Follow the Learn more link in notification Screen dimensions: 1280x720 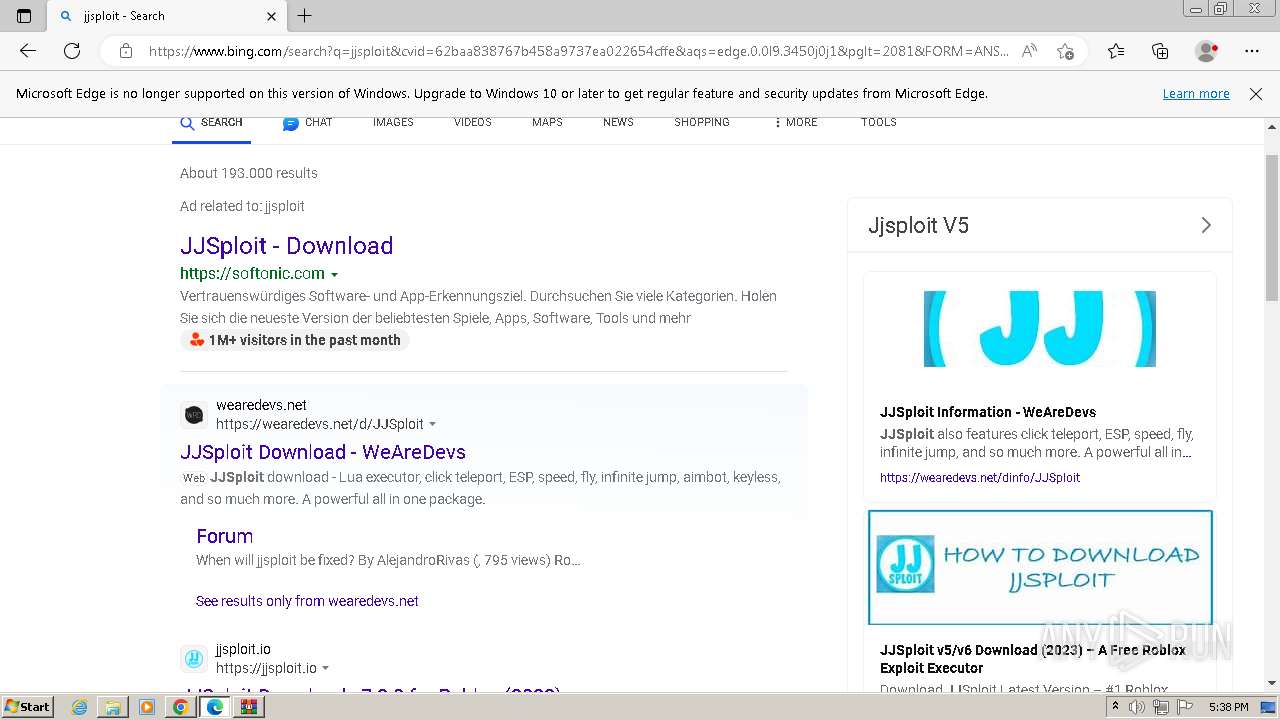(1196, 94)
